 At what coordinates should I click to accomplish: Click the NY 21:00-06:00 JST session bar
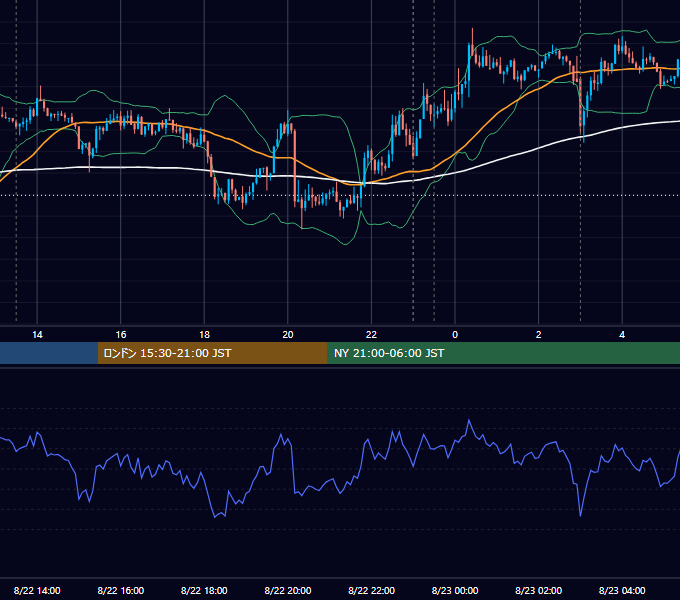pos(503,353)
